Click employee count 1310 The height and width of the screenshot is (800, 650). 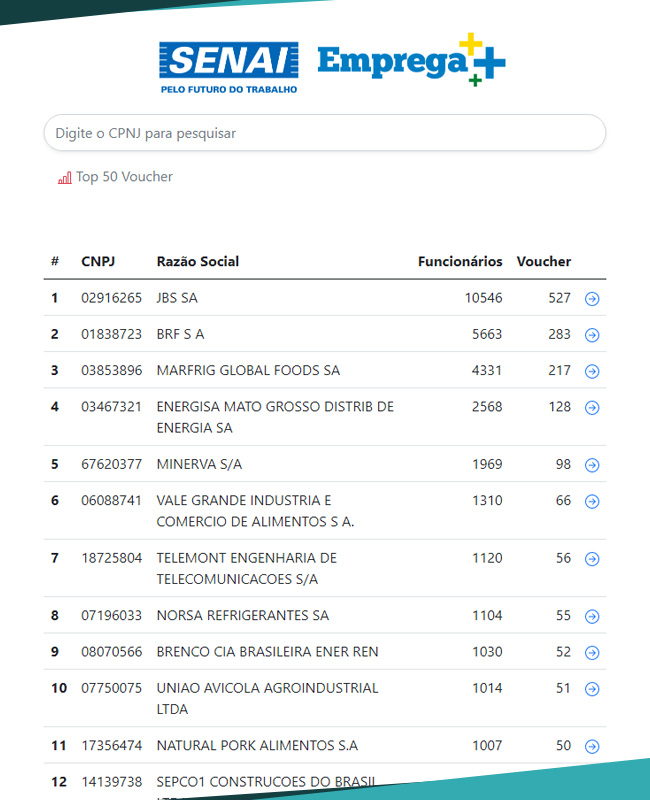(x=487, y=501)
